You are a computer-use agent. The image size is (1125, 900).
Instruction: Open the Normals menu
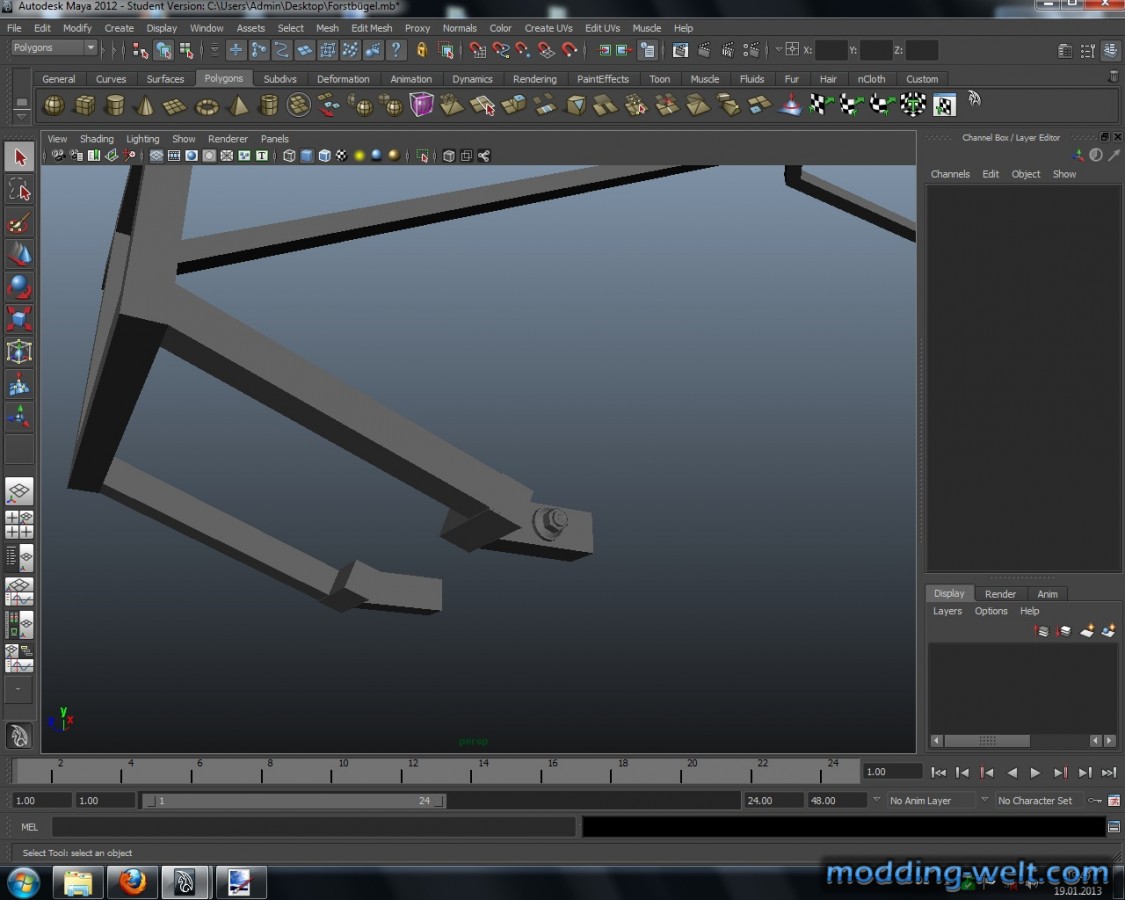pyautogui.click(x=459, y=28)
